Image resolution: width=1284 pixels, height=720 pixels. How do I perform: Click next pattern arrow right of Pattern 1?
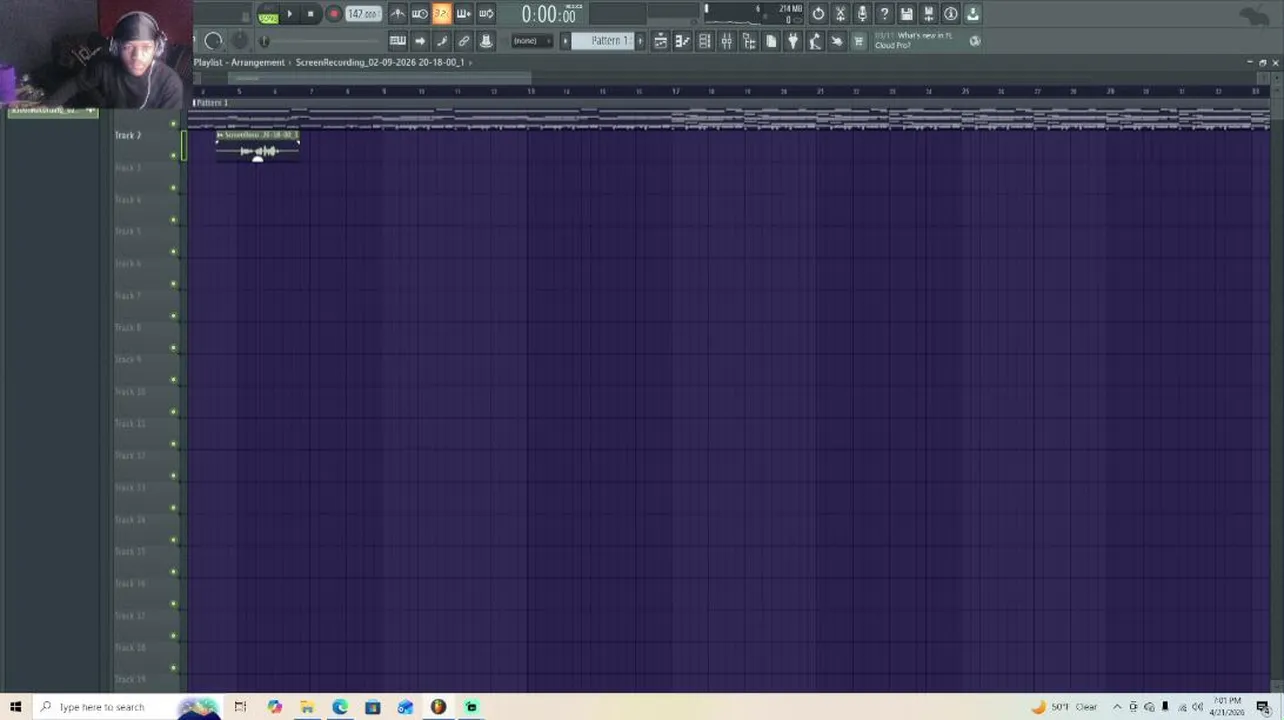pyautogui.click(x=640, y=41)
